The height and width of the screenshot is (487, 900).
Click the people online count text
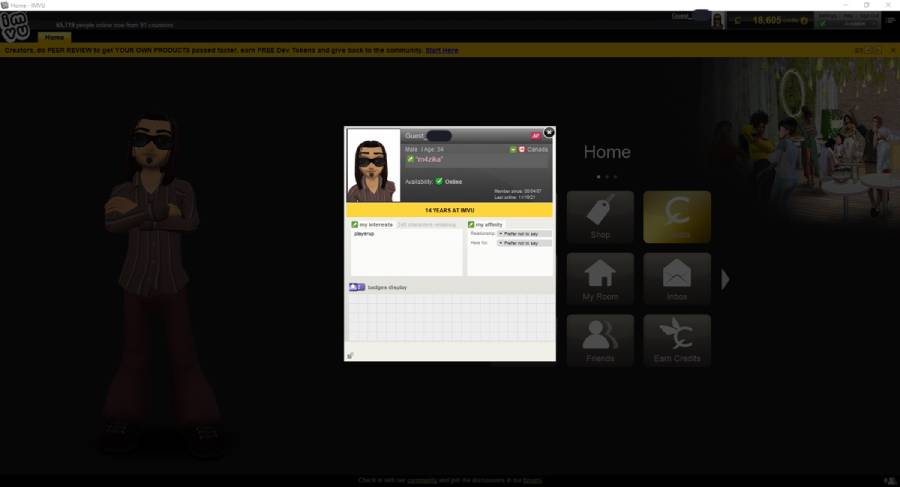tap(115, 25)
